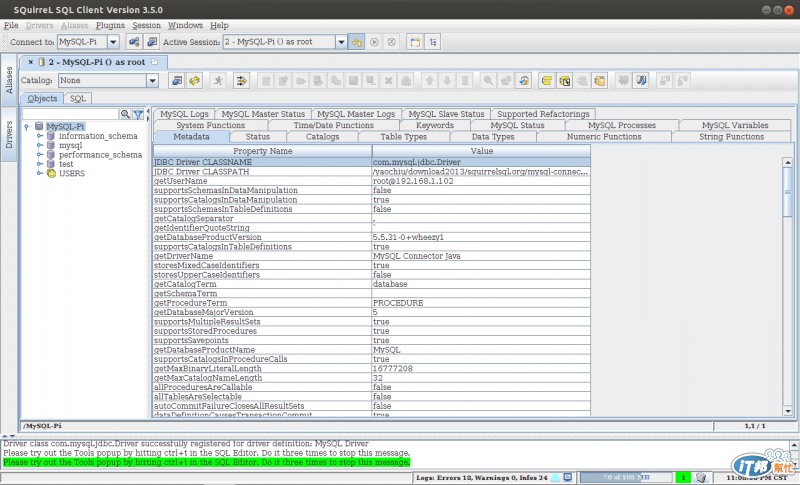The image size is (800, 485).
Task: Open the Active Session dropdown
Action: pos(341,42)
